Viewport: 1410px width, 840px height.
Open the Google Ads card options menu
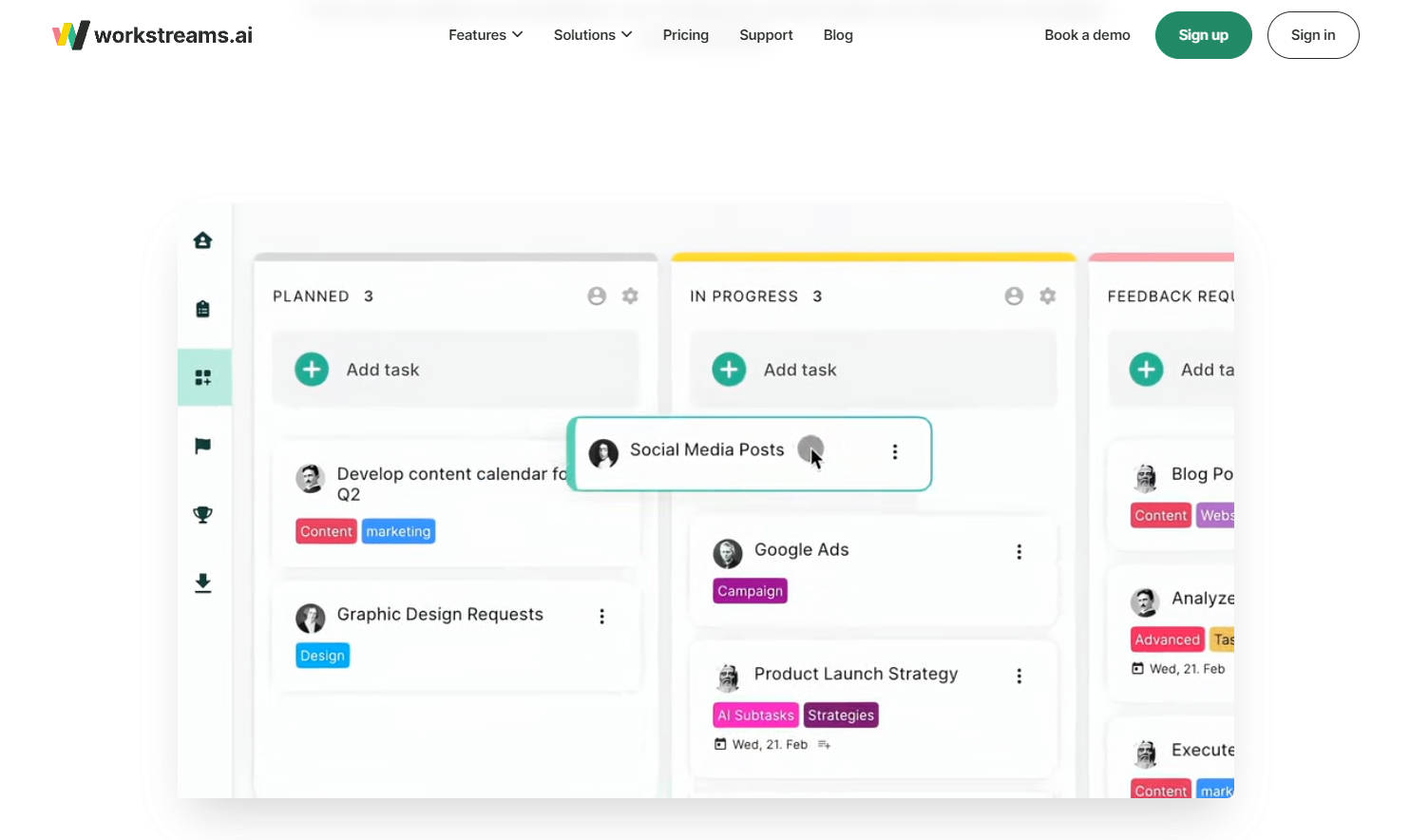coord(1019,552)
